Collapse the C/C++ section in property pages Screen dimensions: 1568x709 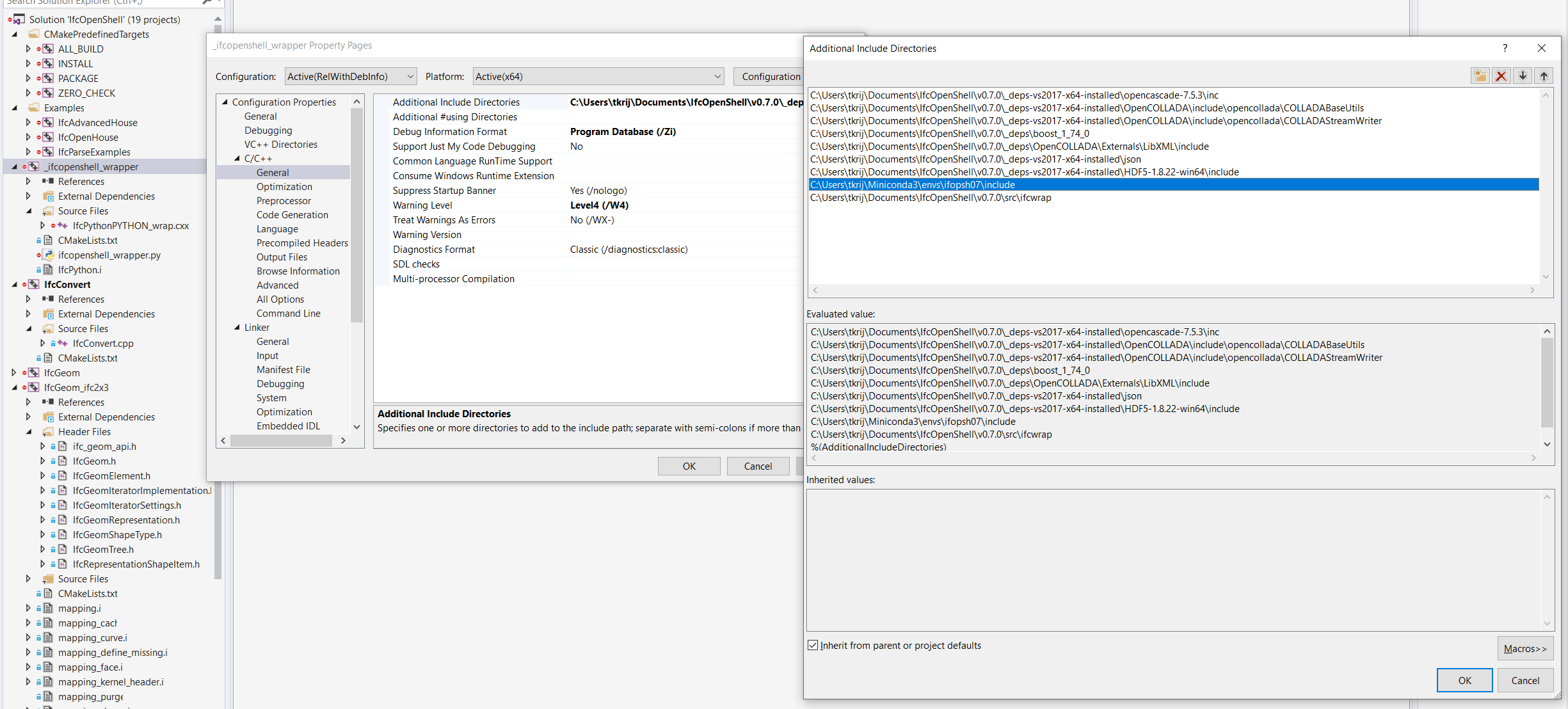[x=237, y=158]
